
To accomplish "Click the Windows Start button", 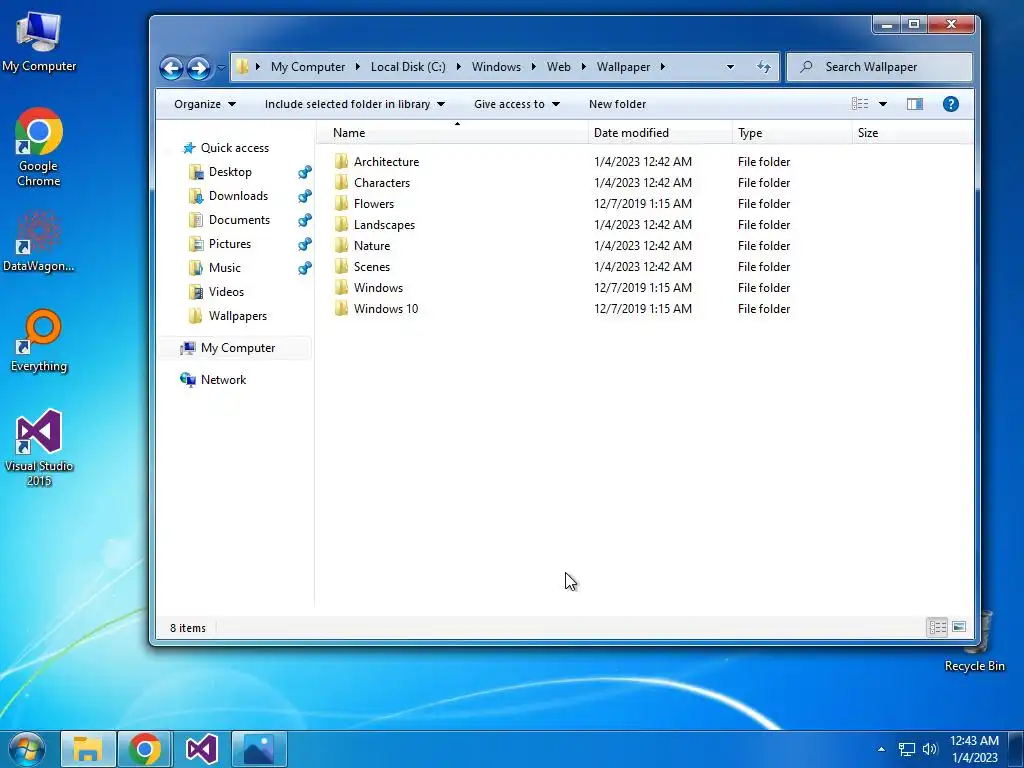I will (x=27, y=749).
